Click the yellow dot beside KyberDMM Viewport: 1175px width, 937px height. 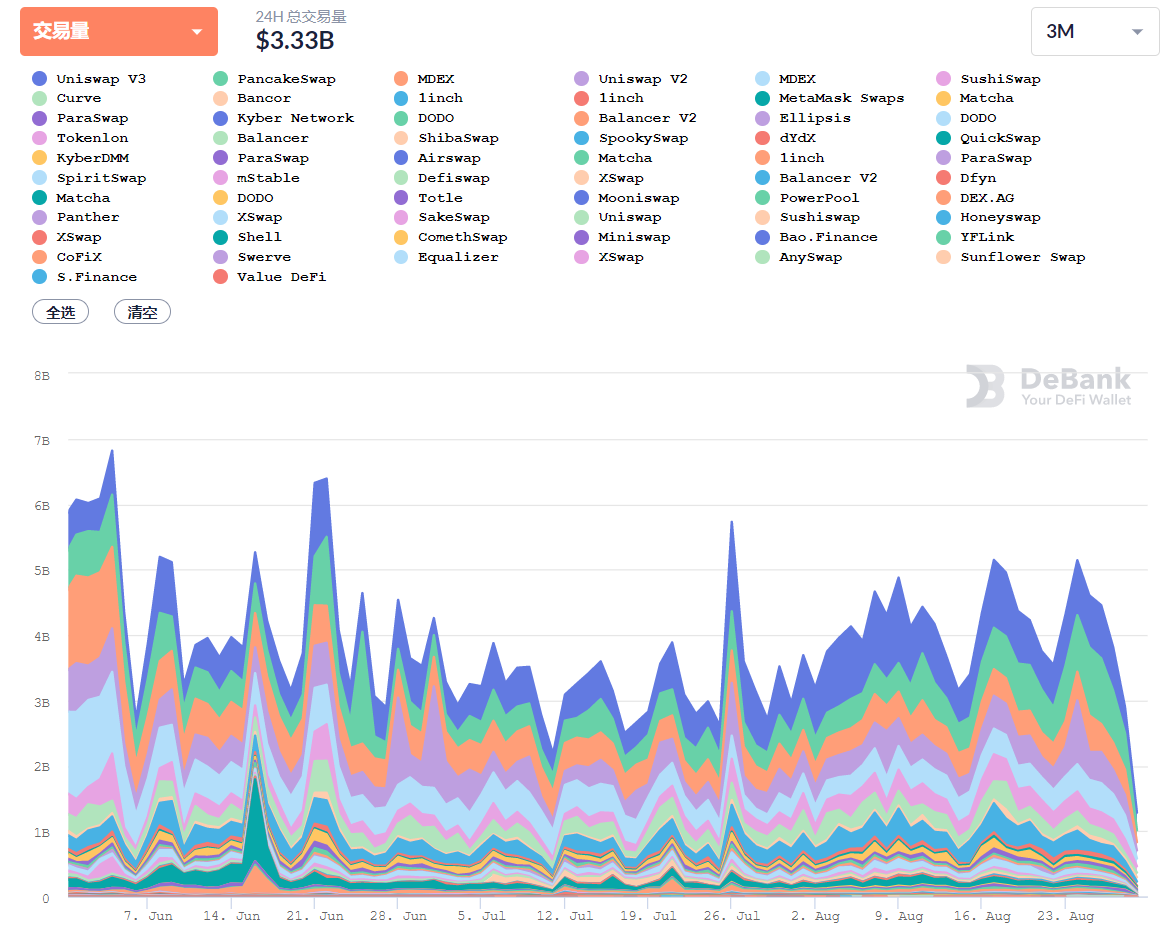point(40,158)
